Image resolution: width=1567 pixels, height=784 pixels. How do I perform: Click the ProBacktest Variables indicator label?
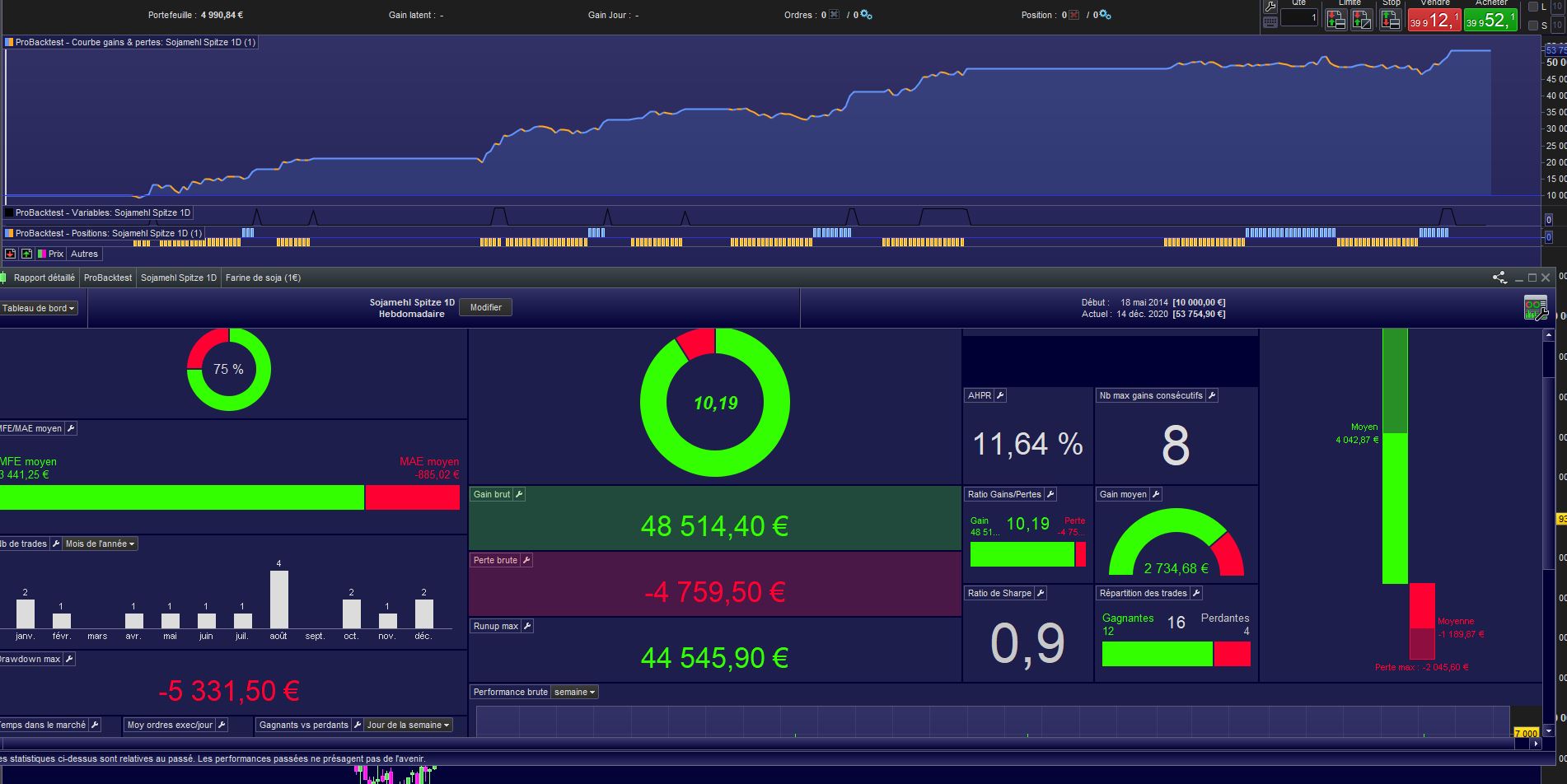pyautogui.click(x=98, y=212)
